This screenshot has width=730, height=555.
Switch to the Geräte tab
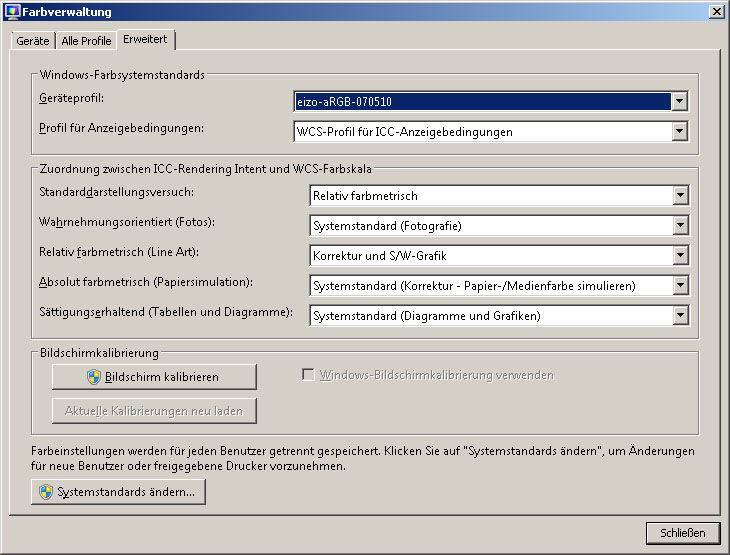(32, 41)
